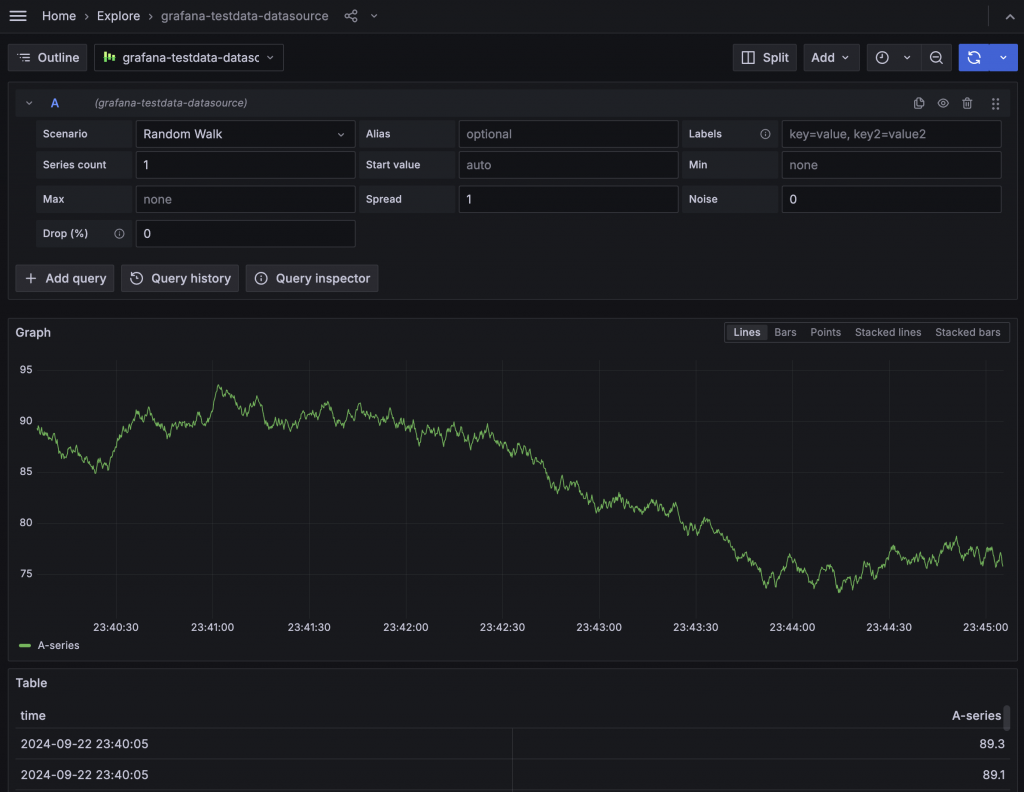Open the Add dropdown menu

tap(831, 57)
